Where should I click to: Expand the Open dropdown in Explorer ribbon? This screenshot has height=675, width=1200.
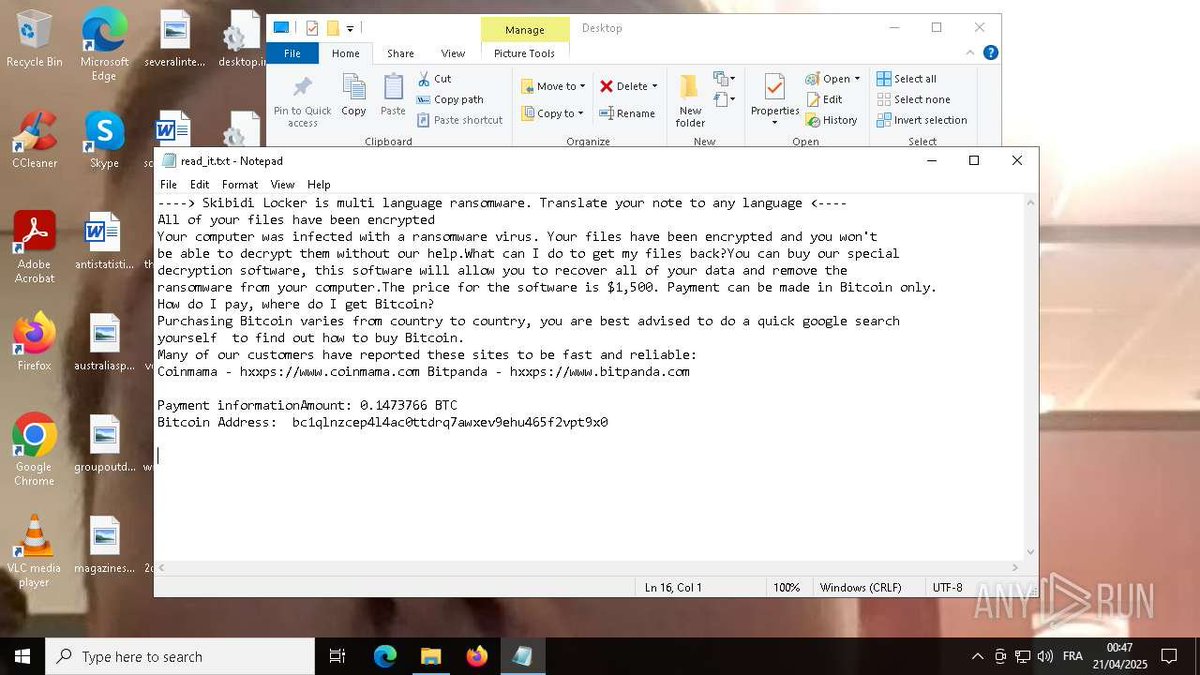[x=857, y=79]
